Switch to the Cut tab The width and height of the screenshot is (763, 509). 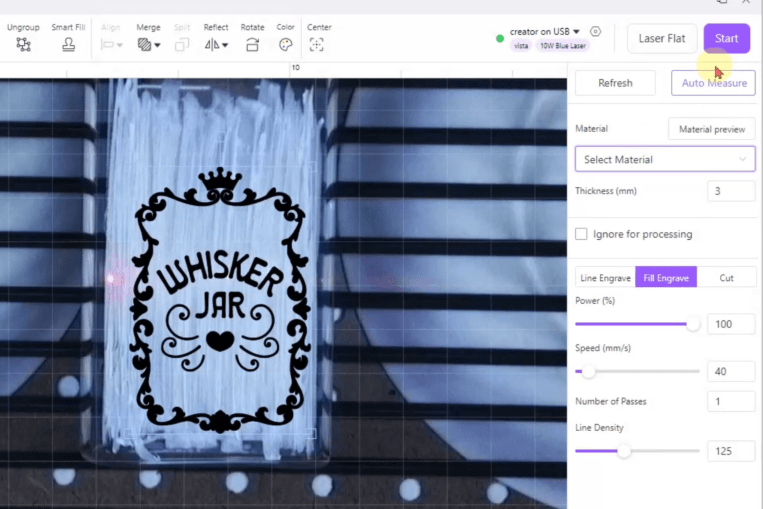point(726,278)
